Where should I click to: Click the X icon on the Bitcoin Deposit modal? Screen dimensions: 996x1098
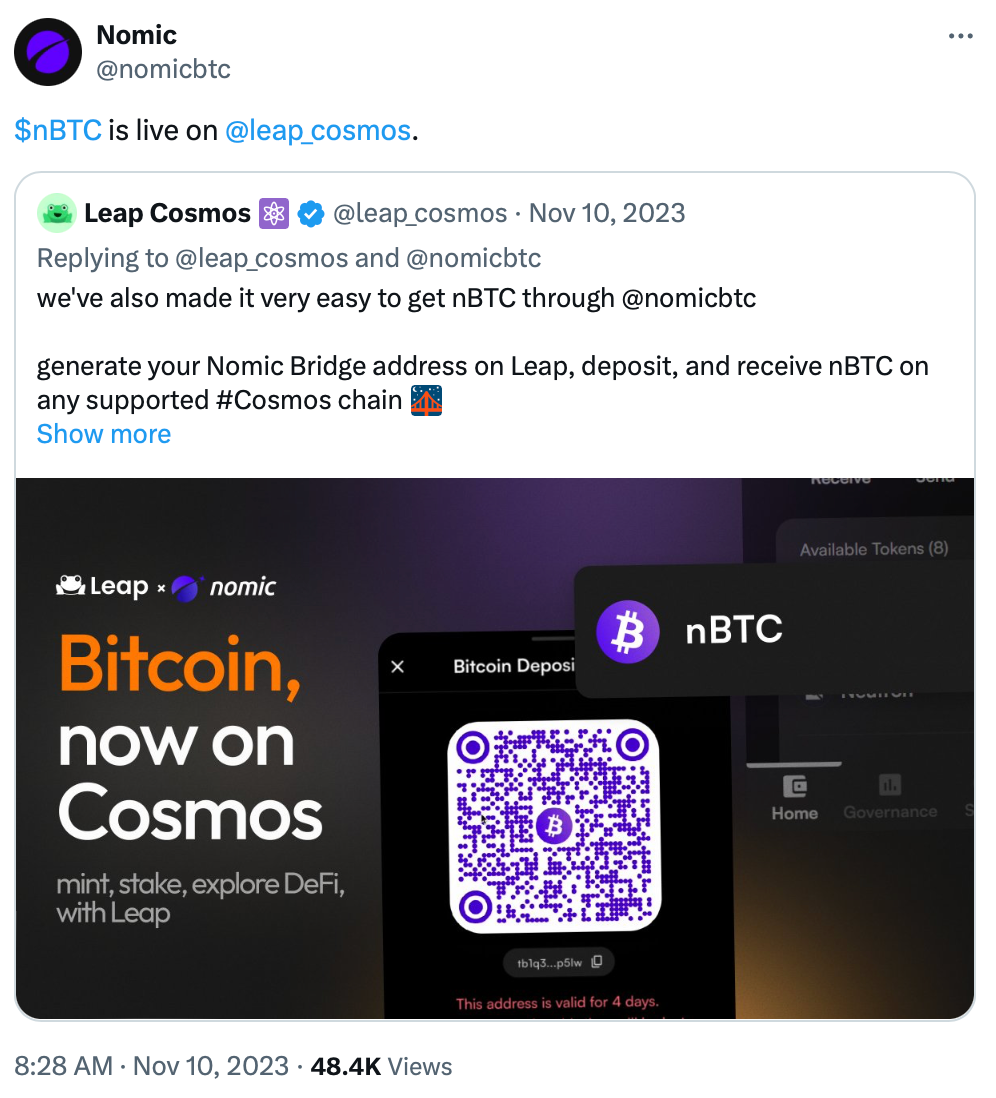(397, 665)
